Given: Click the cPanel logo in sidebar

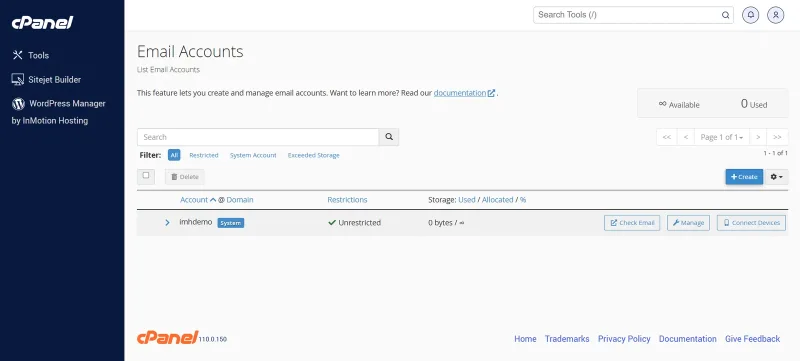Looking at the screenshot, I should coord(42,22).
